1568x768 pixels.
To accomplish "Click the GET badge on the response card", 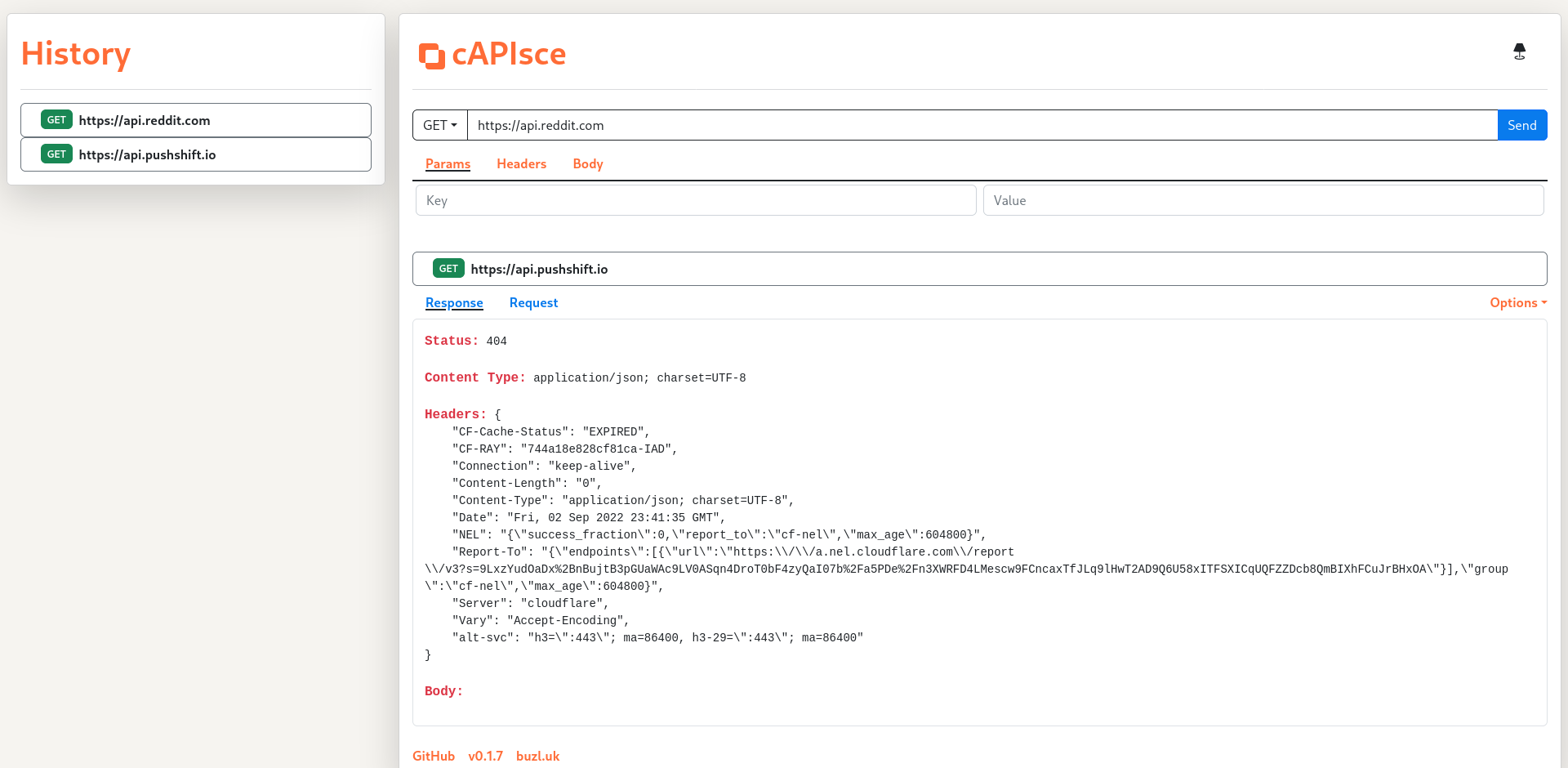I will point(448,268).
